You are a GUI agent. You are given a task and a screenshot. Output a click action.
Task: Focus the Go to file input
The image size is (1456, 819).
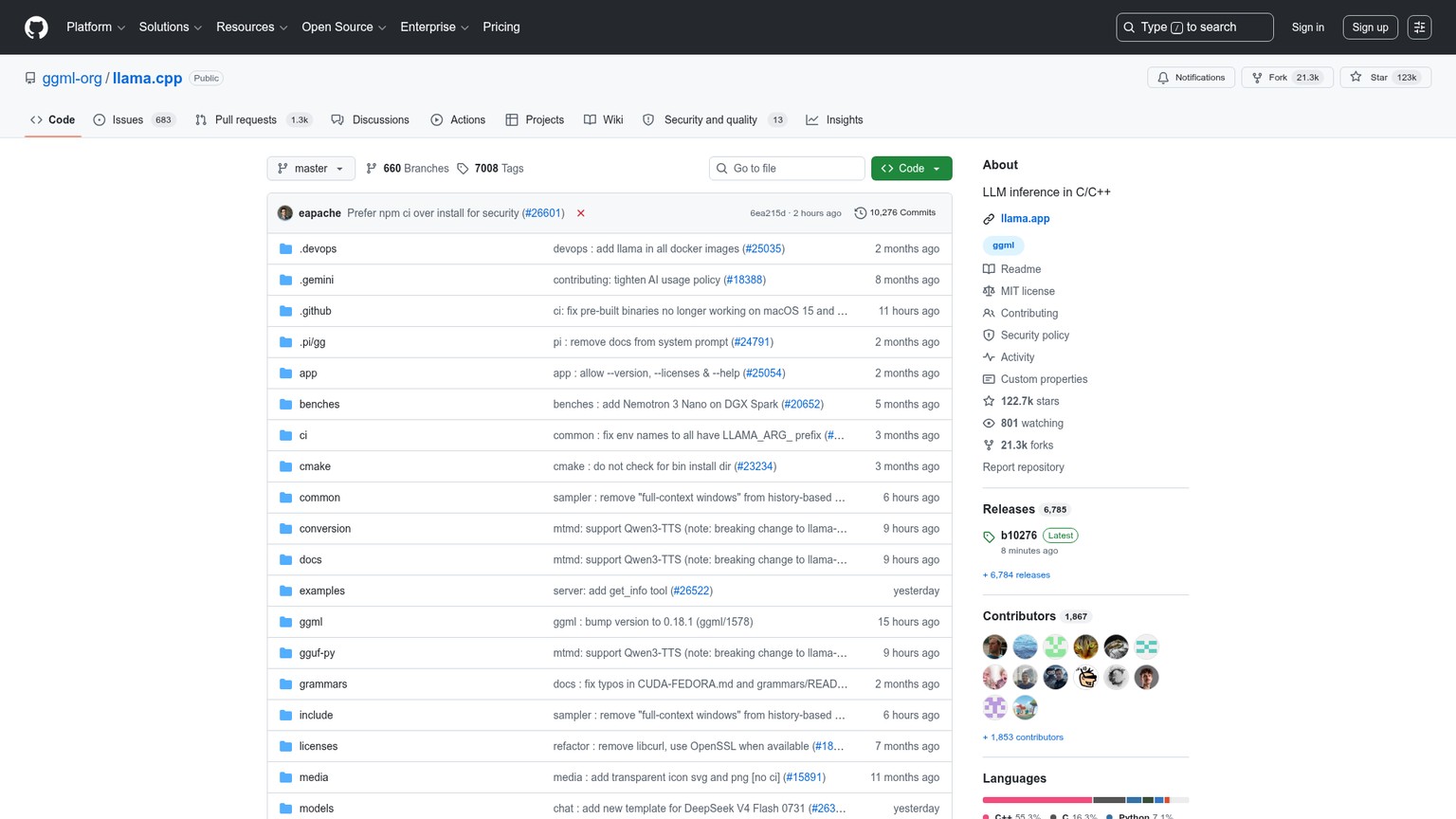coord(787,169)
